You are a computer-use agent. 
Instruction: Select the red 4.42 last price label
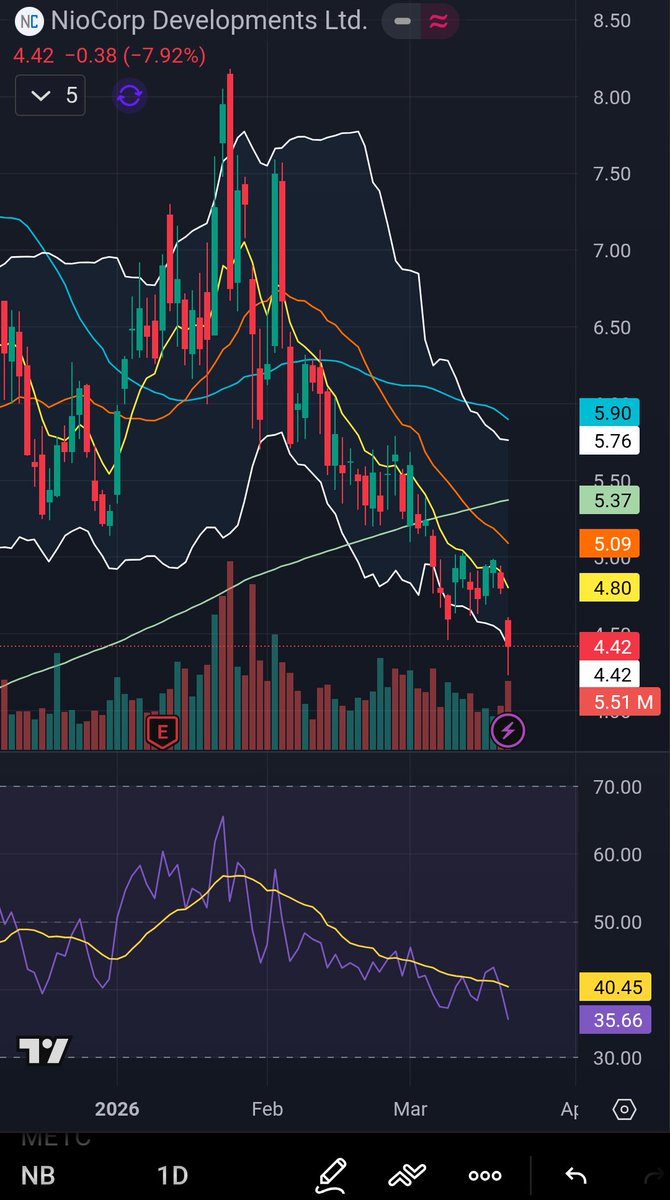[610, 647]
